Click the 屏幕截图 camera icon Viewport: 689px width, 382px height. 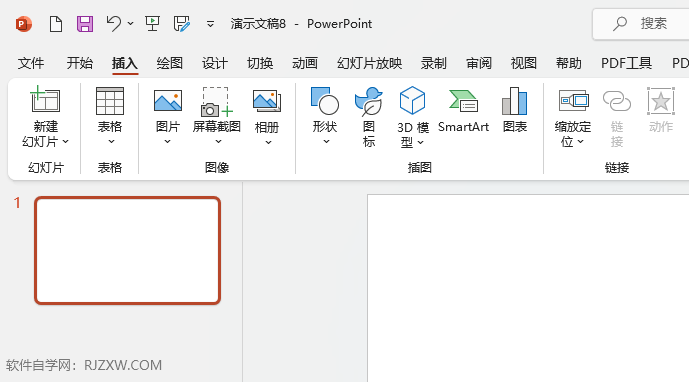click(x=217, y=102)
